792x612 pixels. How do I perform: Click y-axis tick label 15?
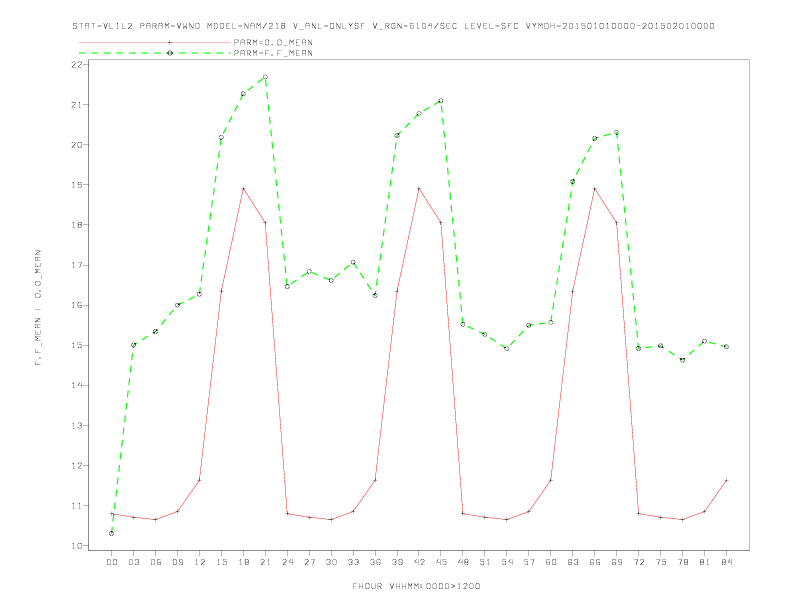tap(77, 345)
